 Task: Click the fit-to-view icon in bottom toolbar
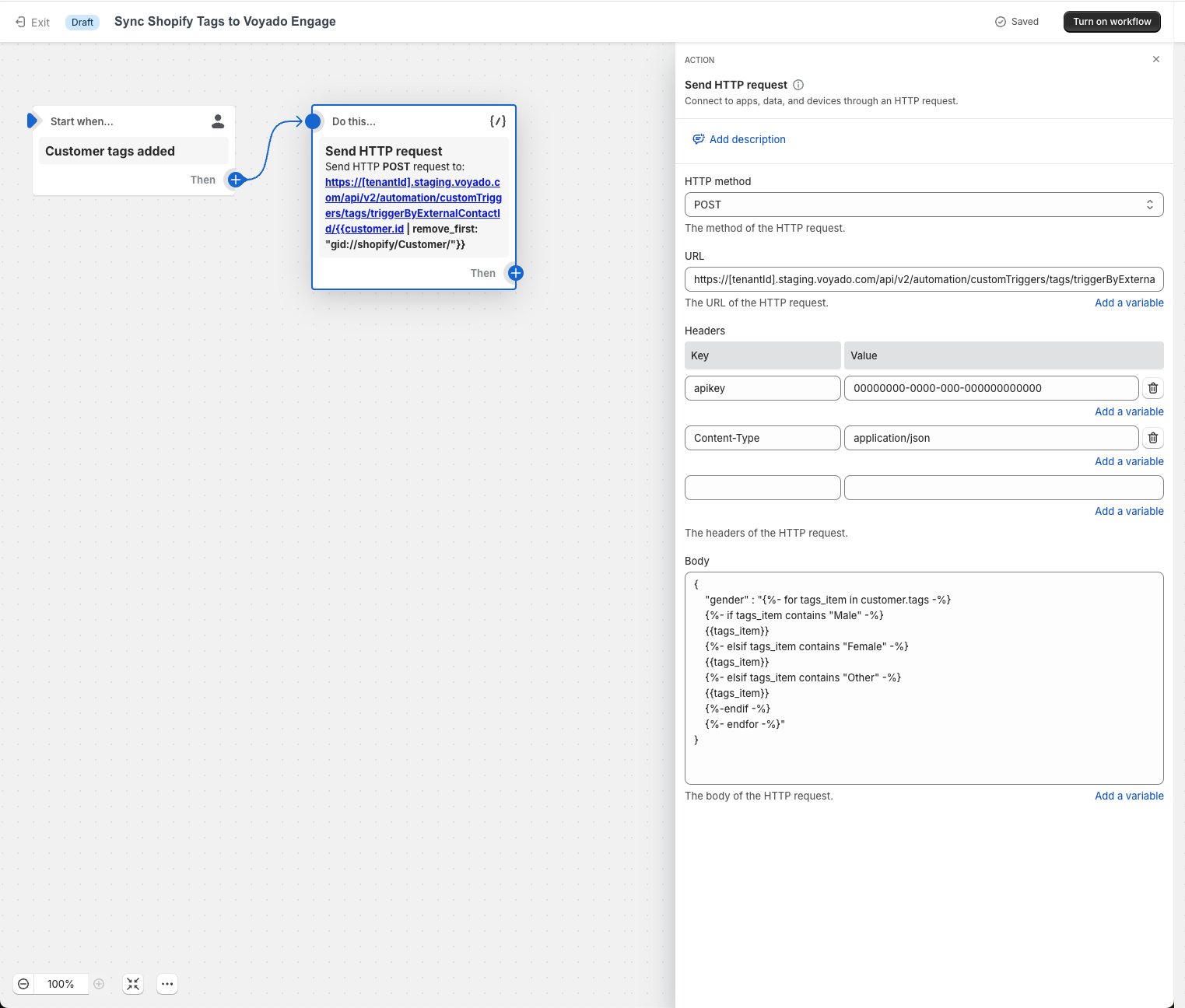tap(133, 984)
